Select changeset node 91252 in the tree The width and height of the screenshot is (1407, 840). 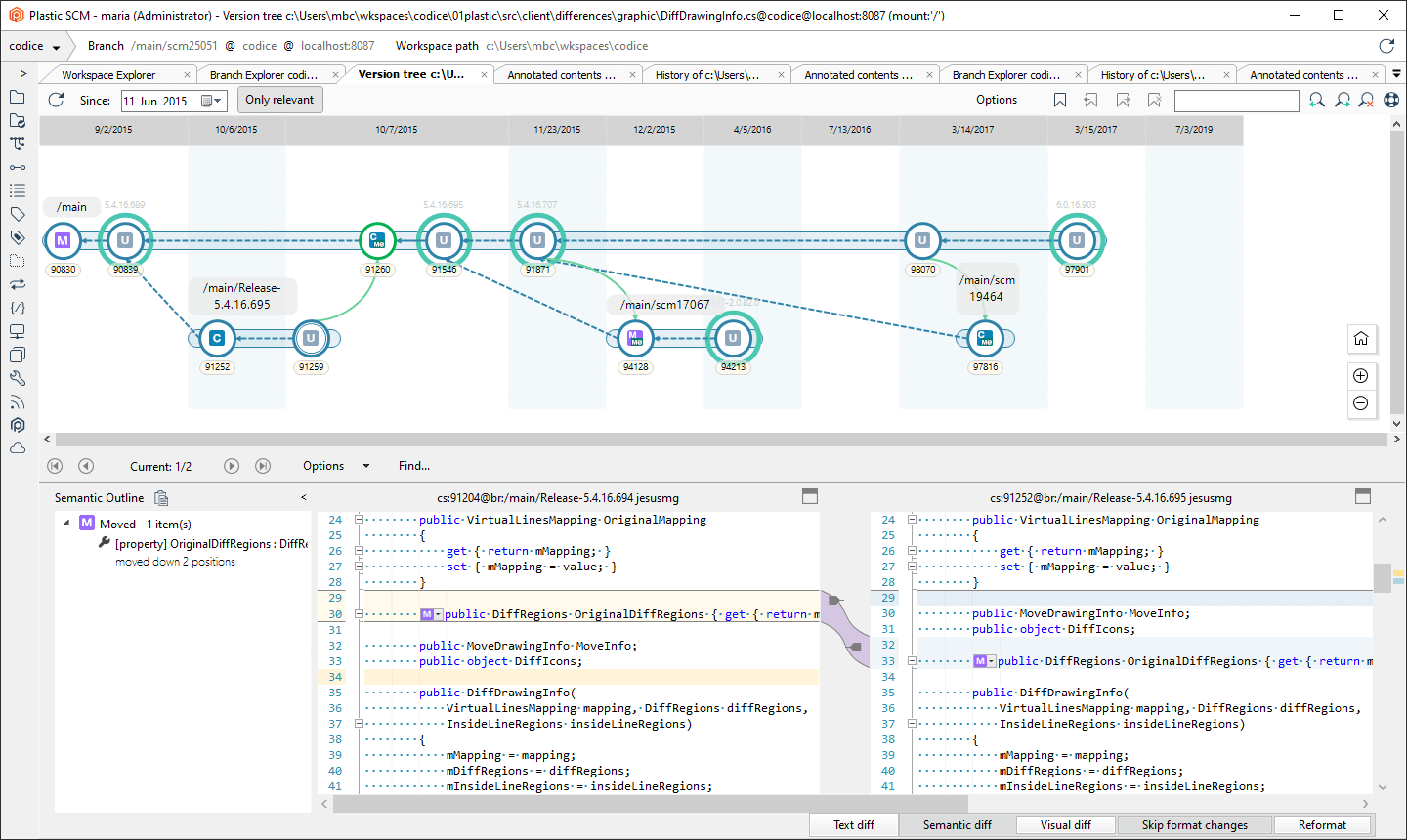(217, 339)
